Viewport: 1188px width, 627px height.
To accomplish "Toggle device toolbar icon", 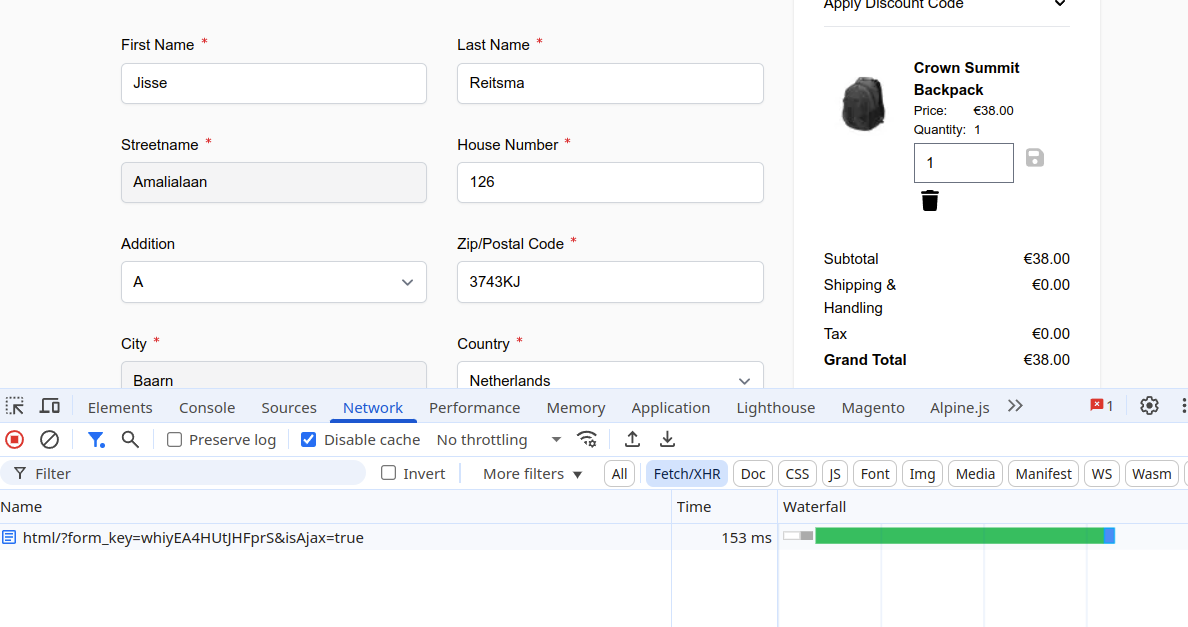I will click(50, 407).
